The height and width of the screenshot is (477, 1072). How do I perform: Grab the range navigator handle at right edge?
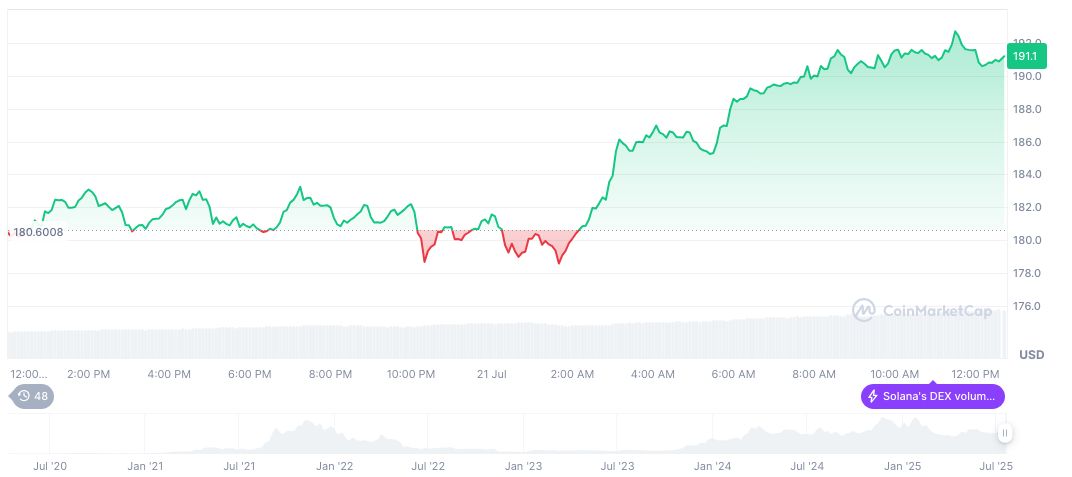(x=1004, y=433)
